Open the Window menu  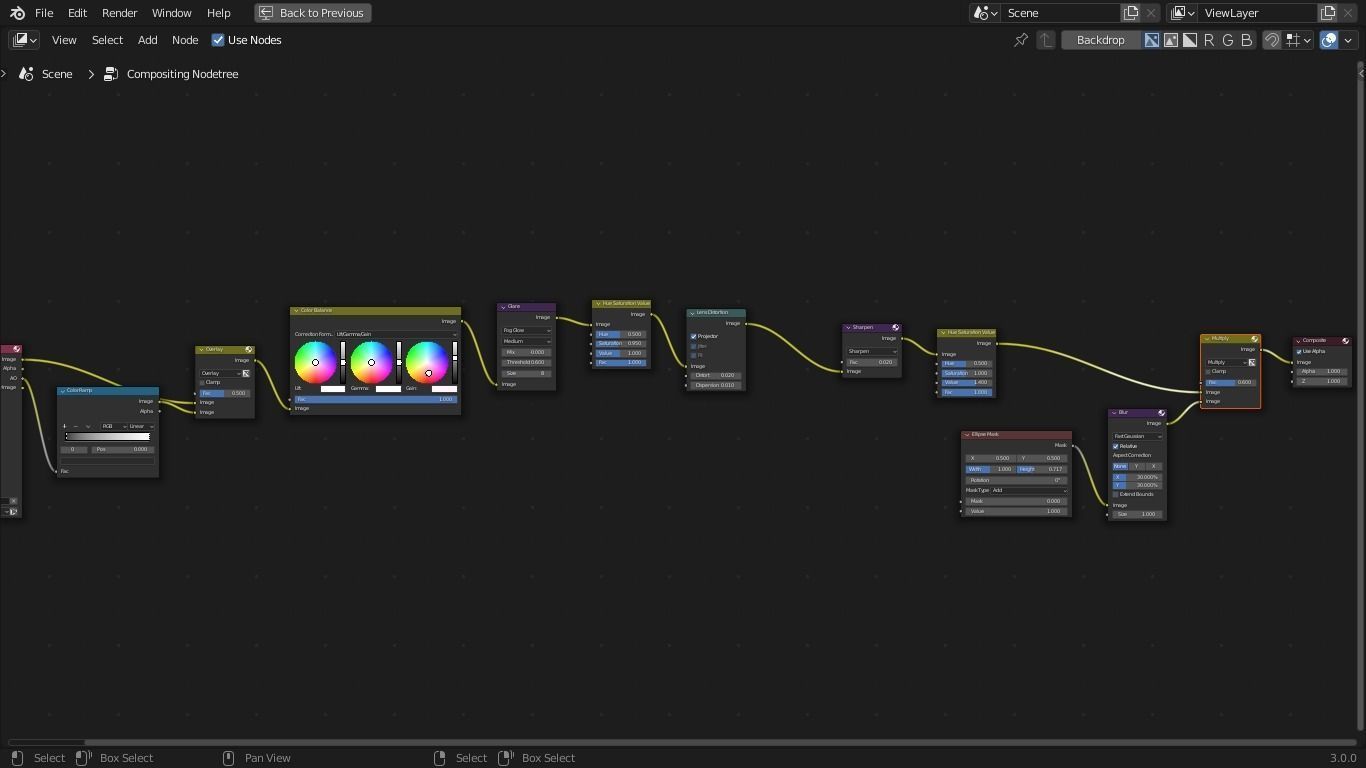click(x=171, y=13)
